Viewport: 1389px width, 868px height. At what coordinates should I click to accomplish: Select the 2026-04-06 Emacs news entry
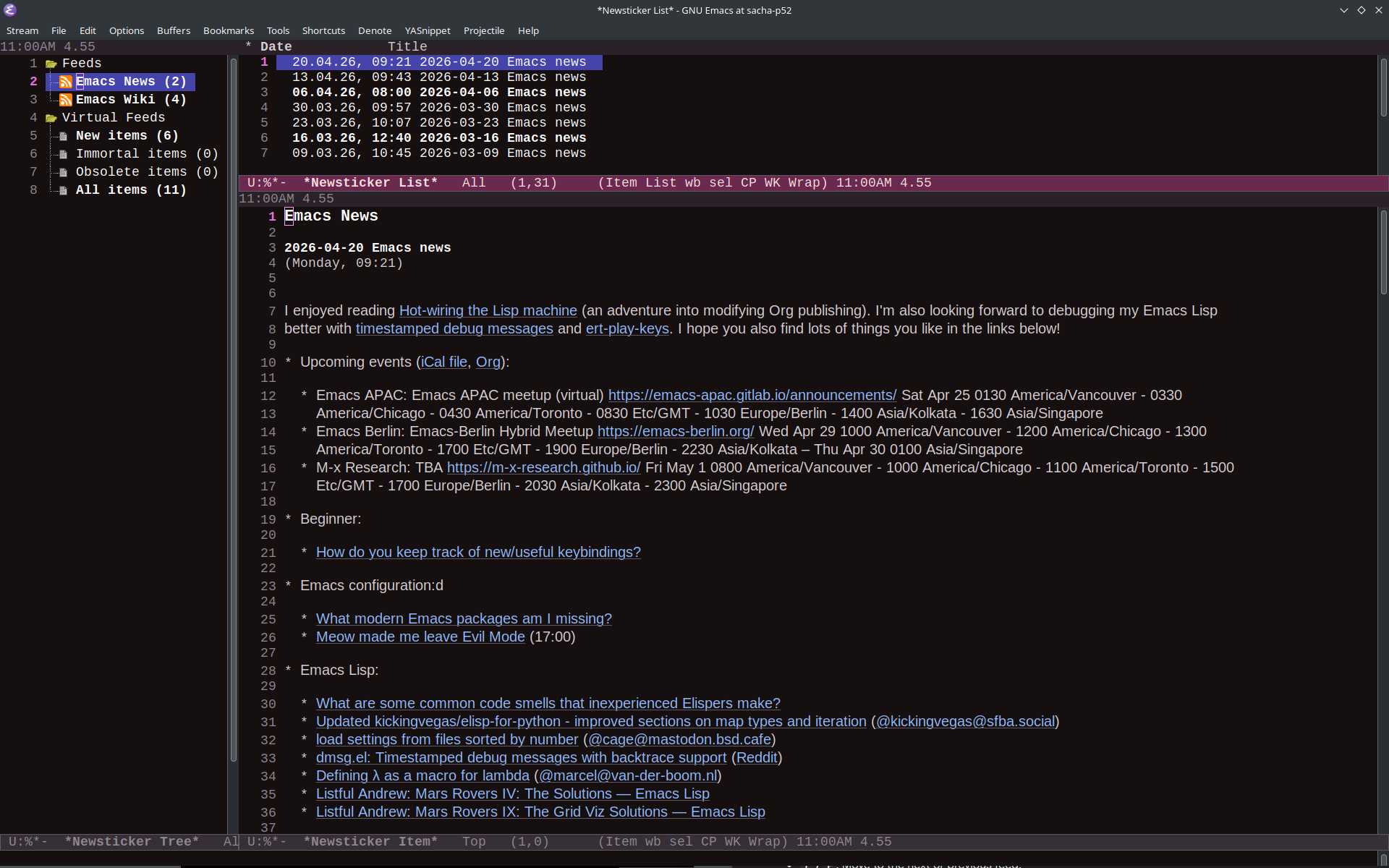tap(439, 93)
